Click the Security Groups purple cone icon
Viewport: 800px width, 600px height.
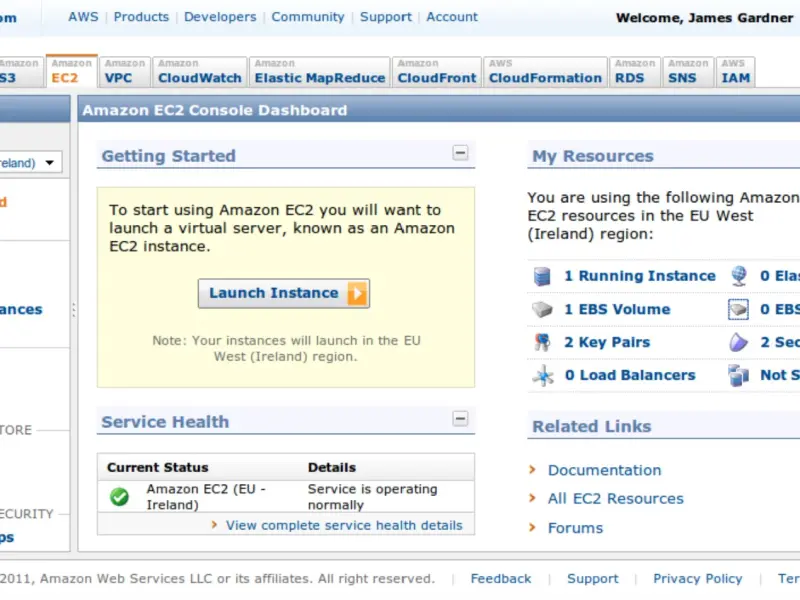[x=738, y=342]
